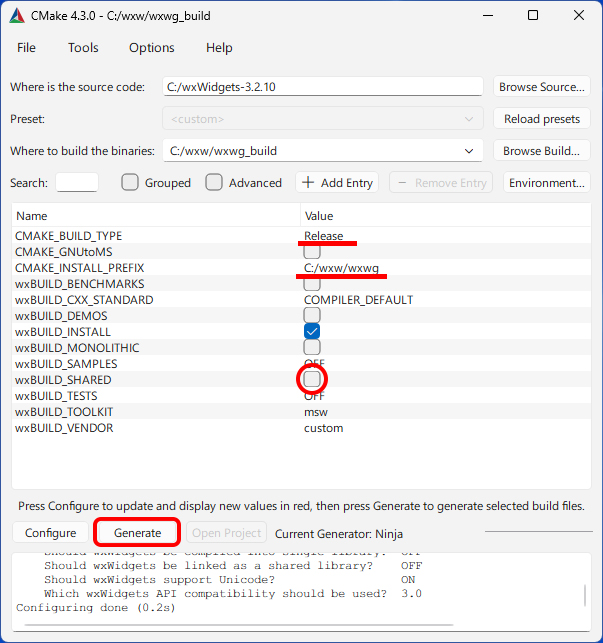Click the progress bar next to generator
603x643 pixels.
point(539,532)
